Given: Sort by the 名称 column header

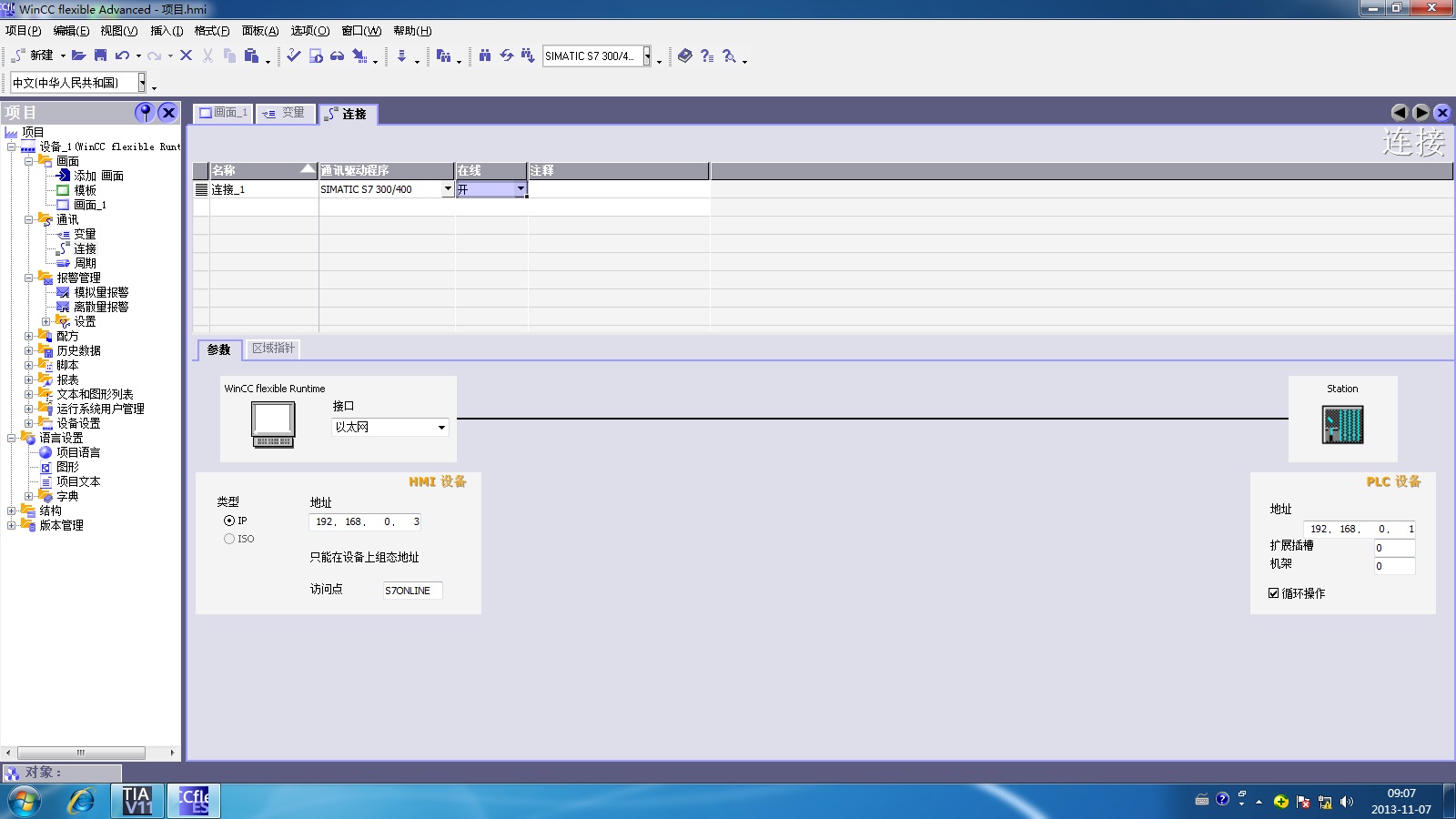Looking at the screenshot, I should [264, 170].
